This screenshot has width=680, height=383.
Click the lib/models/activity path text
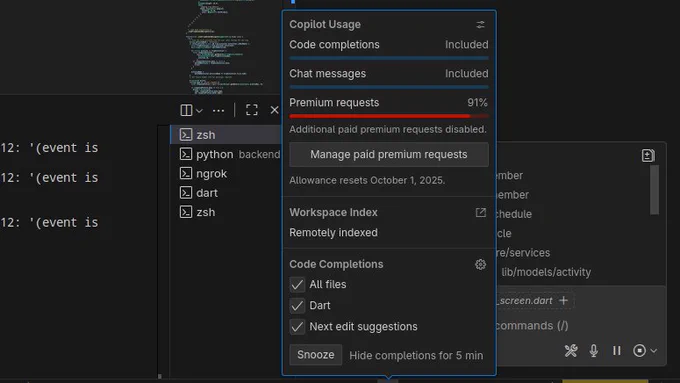pos(546,272)
